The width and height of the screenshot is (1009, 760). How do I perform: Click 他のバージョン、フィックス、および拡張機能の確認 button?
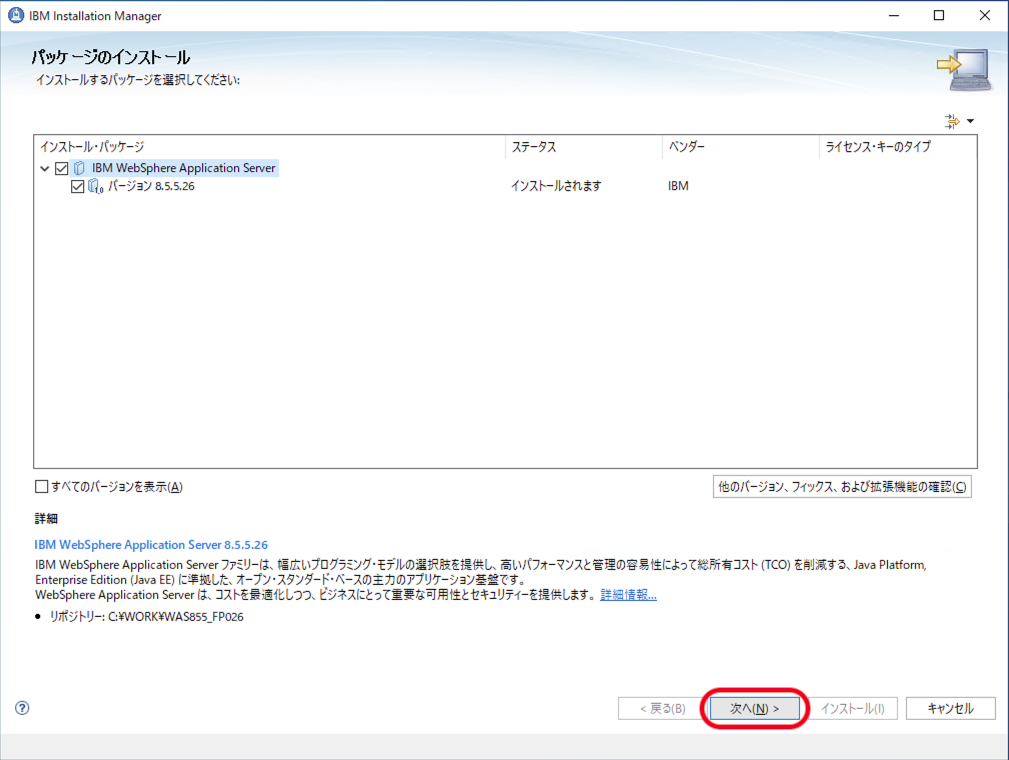[842, 487]
